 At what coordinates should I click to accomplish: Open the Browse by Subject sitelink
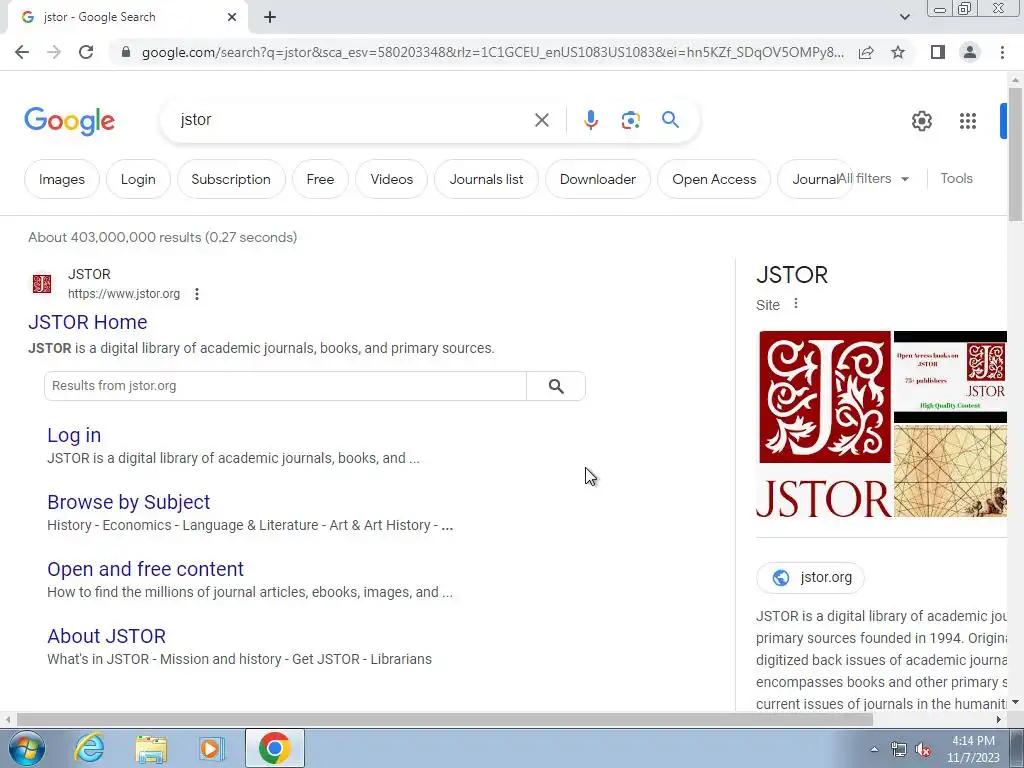pos(129,502)
